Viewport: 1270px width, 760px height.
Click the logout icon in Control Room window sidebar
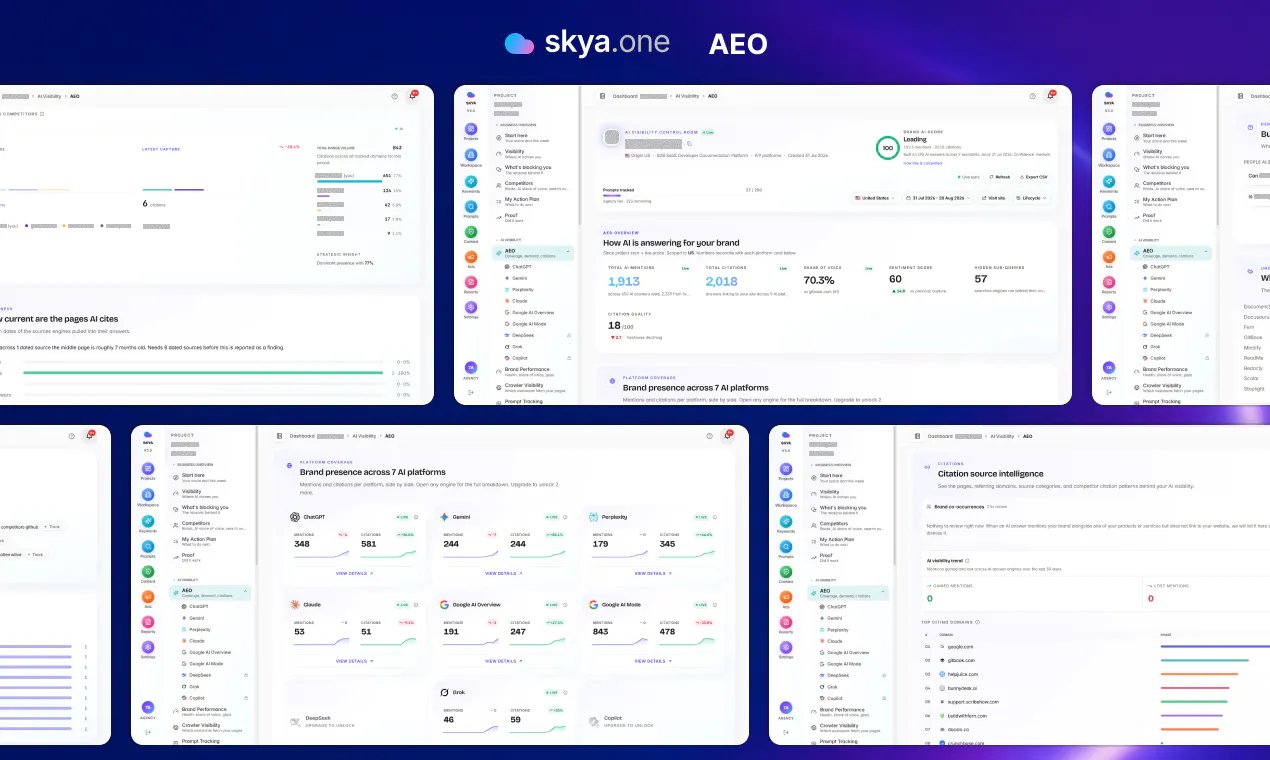(x=471, y=392)
